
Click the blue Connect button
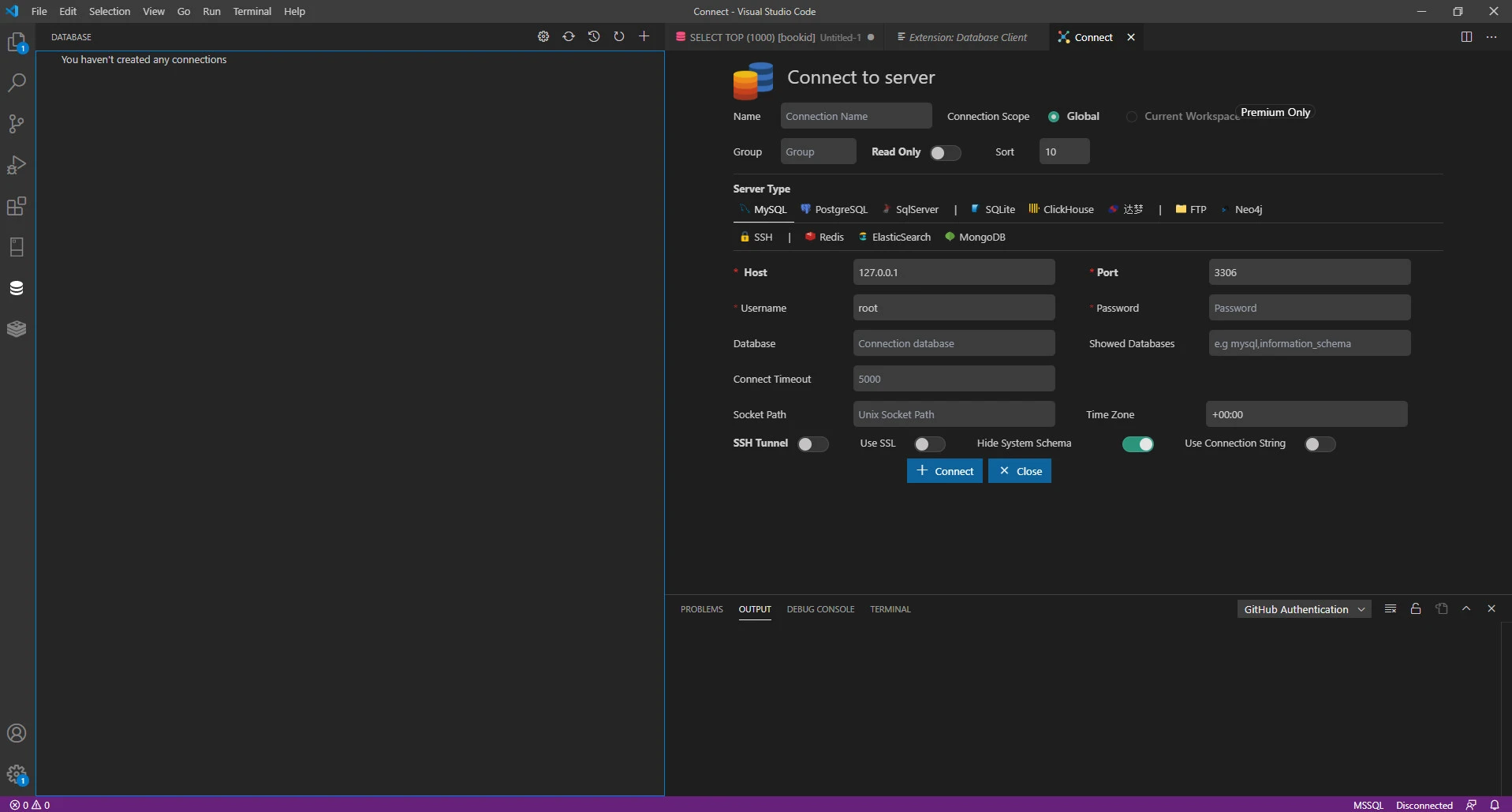click(945, 471)
